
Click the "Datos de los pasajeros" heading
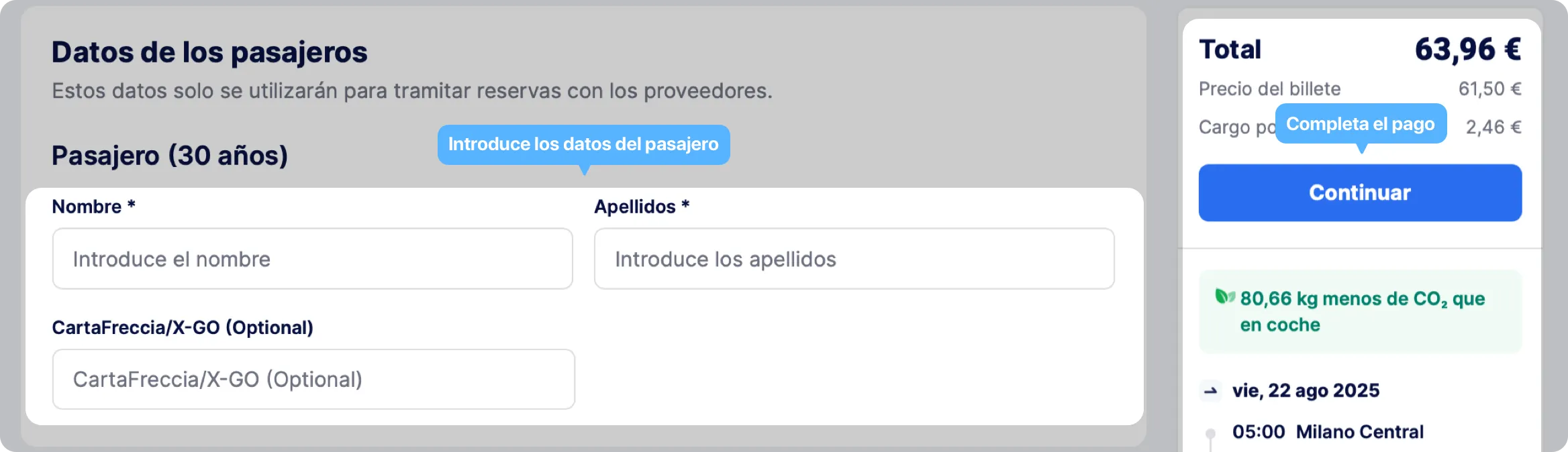(x=209, y=52)
